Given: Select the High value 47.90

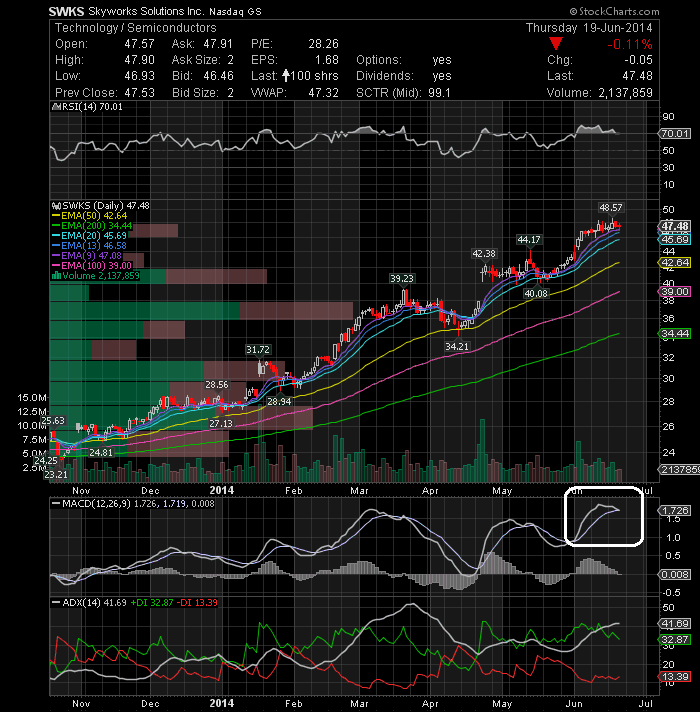Looking at the screenshot, I should tap(139, 60).
